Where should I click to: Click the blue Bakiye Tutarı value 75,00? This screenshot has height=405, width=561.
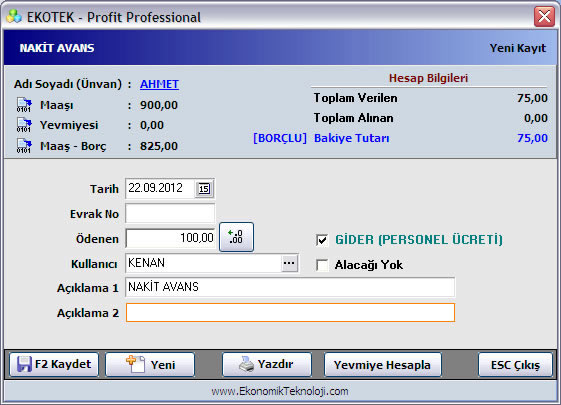click(x=532, y=138)
